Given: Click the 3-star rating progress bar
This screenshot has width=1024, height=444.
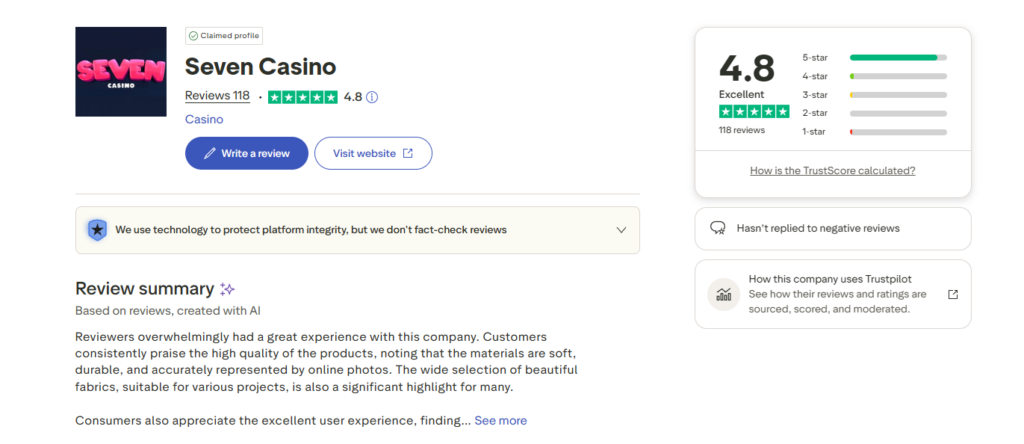Looking at the screenshot, I should click(898, 95).
